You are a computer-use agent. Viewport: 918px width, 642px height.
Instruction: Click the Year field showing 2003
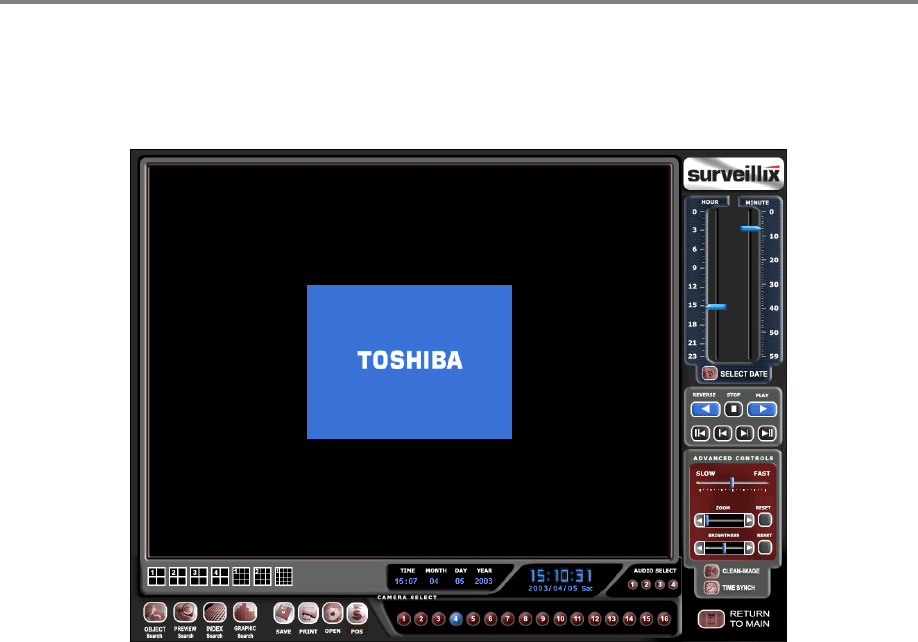point(484,581)
